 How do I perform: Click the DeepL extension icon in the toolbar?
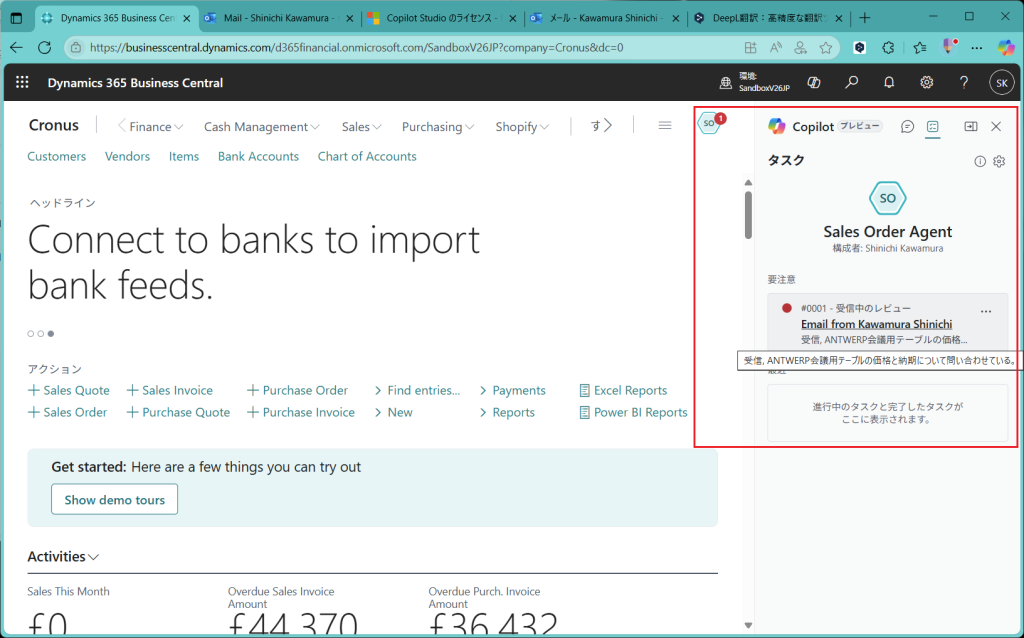pos(860,48)
